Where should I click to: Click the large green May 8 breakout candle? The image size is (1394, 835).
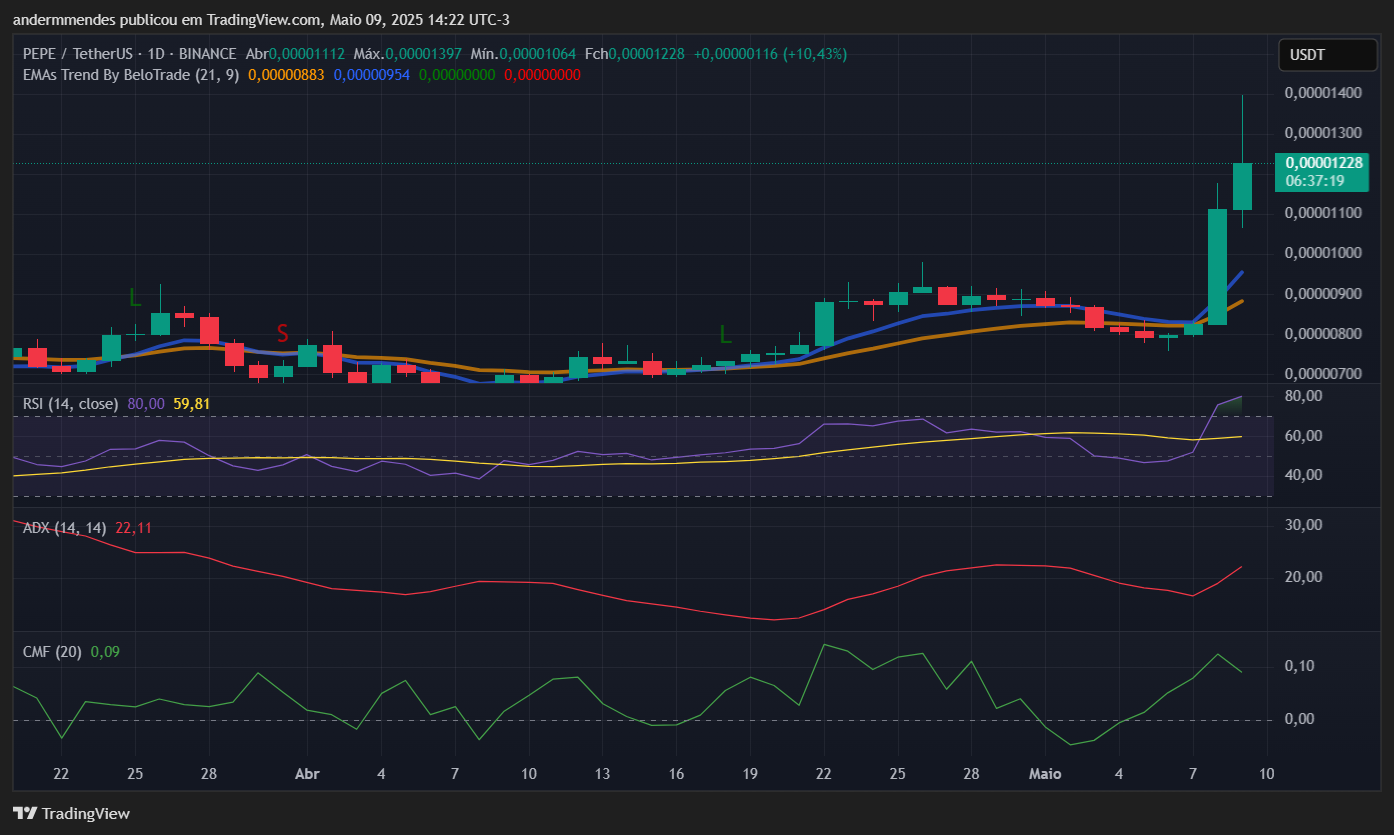coord(1217,267)
